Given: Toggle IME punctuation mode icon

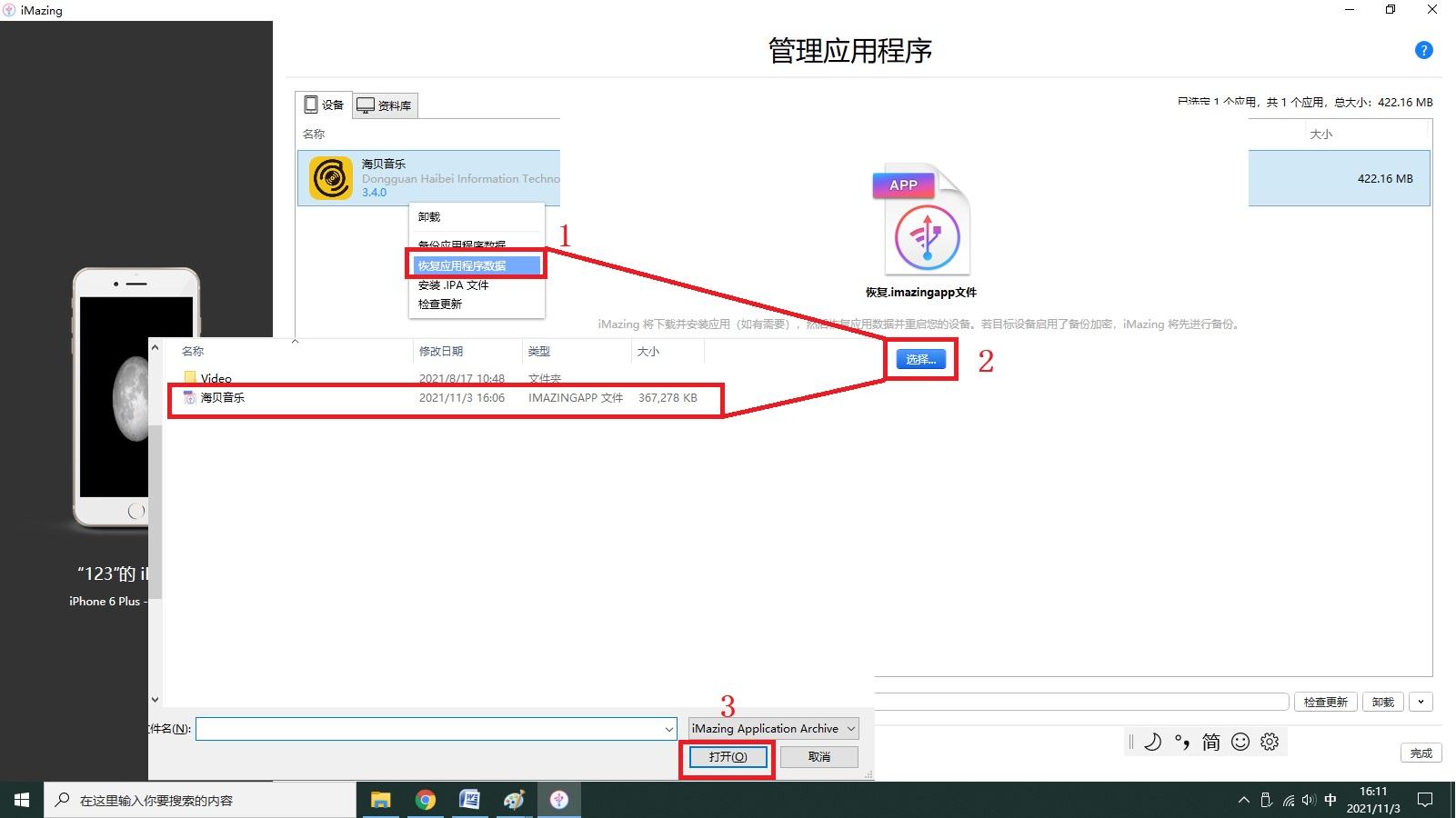Looking at the screenshot, I should (1182, 742).
